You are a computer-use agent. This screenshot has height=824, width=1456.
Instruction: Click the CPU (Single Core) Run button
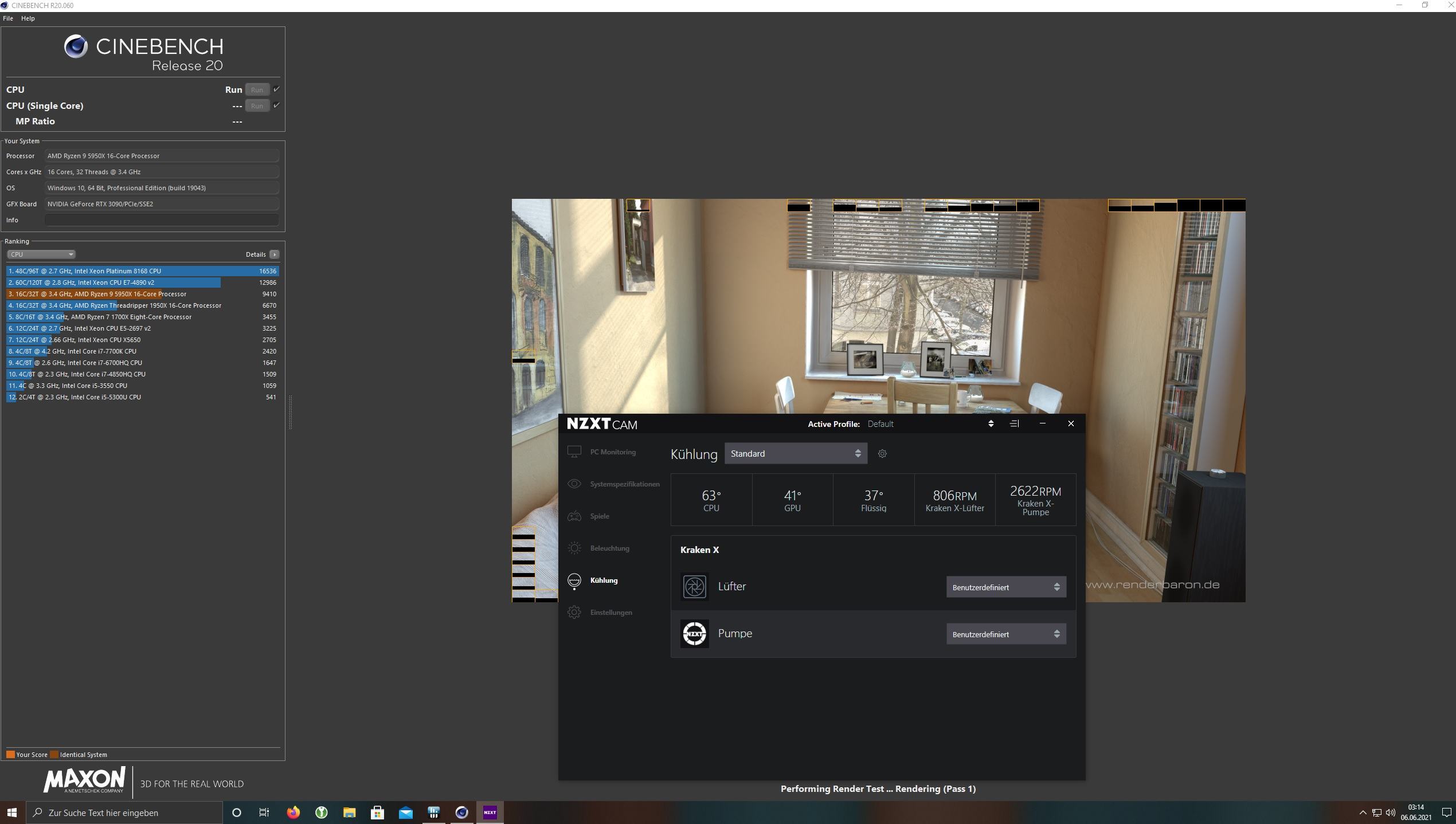tap(257, 105)
